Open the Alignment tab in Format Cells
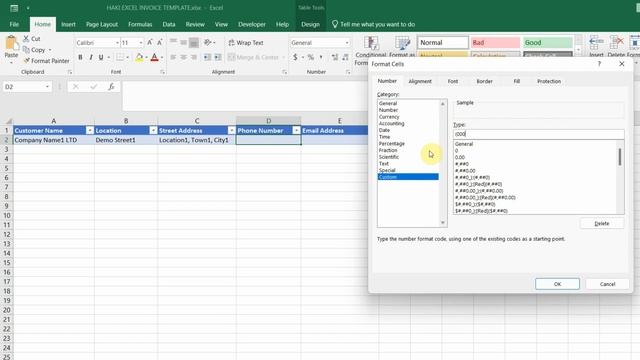This screenshot has height=360, width=640. click(x=420, y=81)
